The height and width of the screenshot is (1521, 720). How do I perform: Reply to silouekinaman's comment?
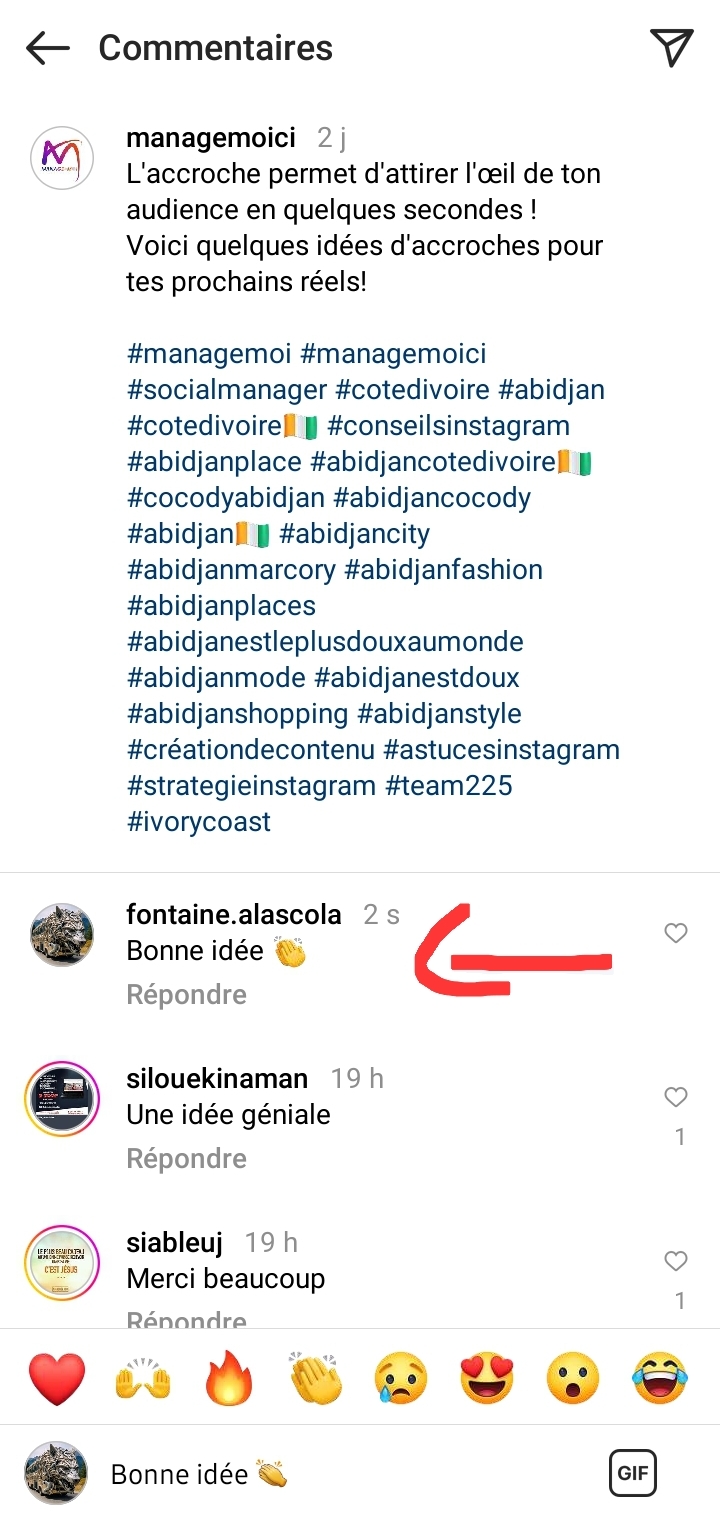[186, 1159]
